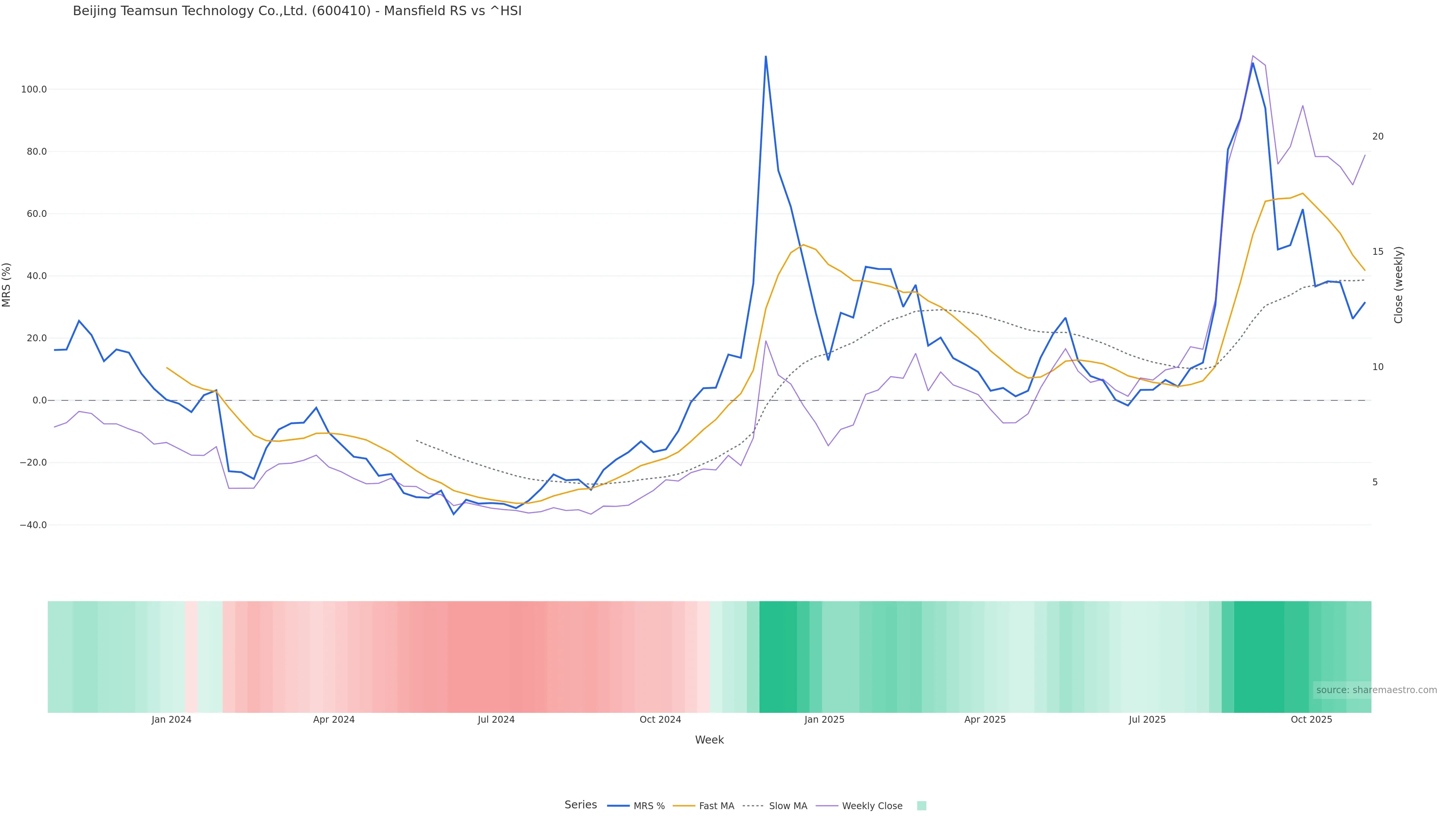Click the dotted Slow MA legend line icon

tap(753, 806)
